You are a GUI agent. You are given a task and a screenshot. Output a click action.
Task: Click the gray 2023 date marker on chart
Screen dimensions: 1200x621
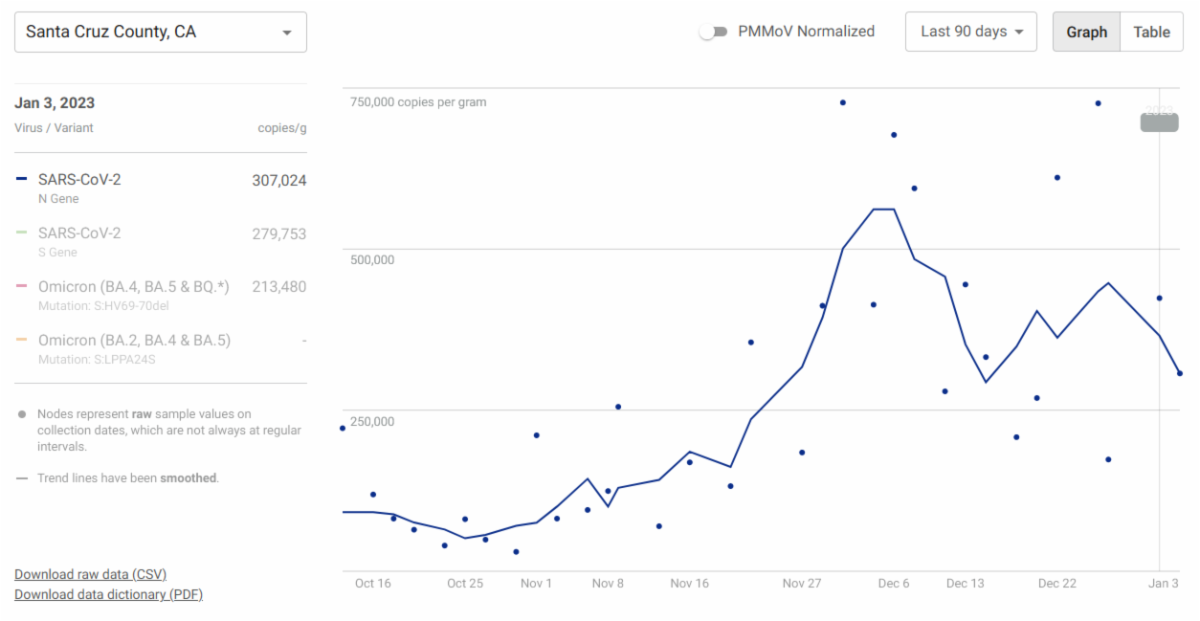coord(1159,122)
